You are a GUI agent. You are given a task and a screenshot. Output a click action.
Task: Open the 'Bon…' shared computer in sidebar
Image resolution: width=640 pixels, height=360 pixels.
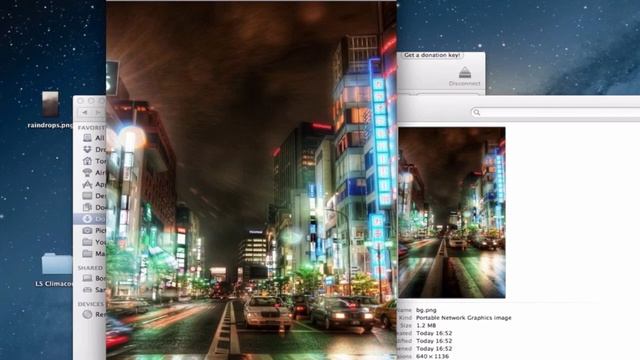93,278
